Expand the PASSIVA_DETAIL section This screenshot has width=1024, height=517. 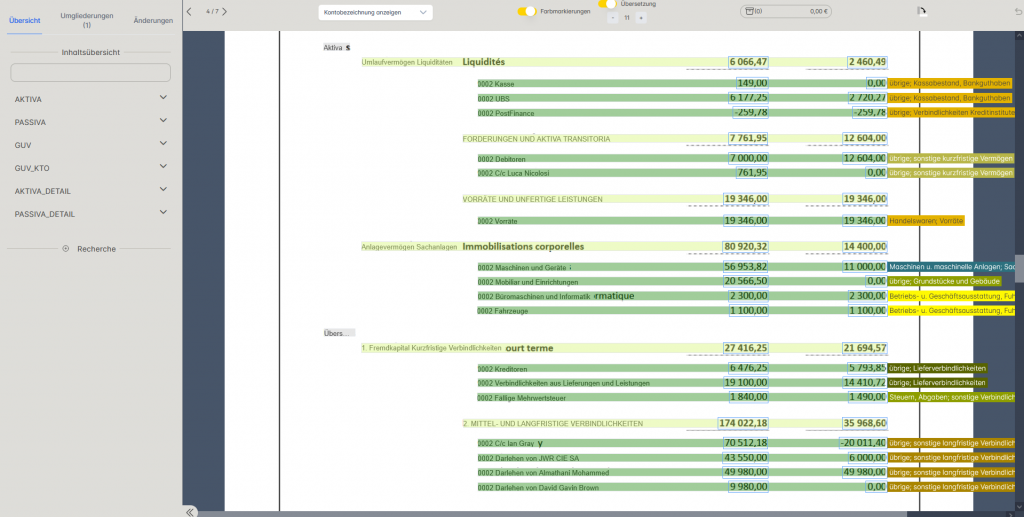(163, 213)
